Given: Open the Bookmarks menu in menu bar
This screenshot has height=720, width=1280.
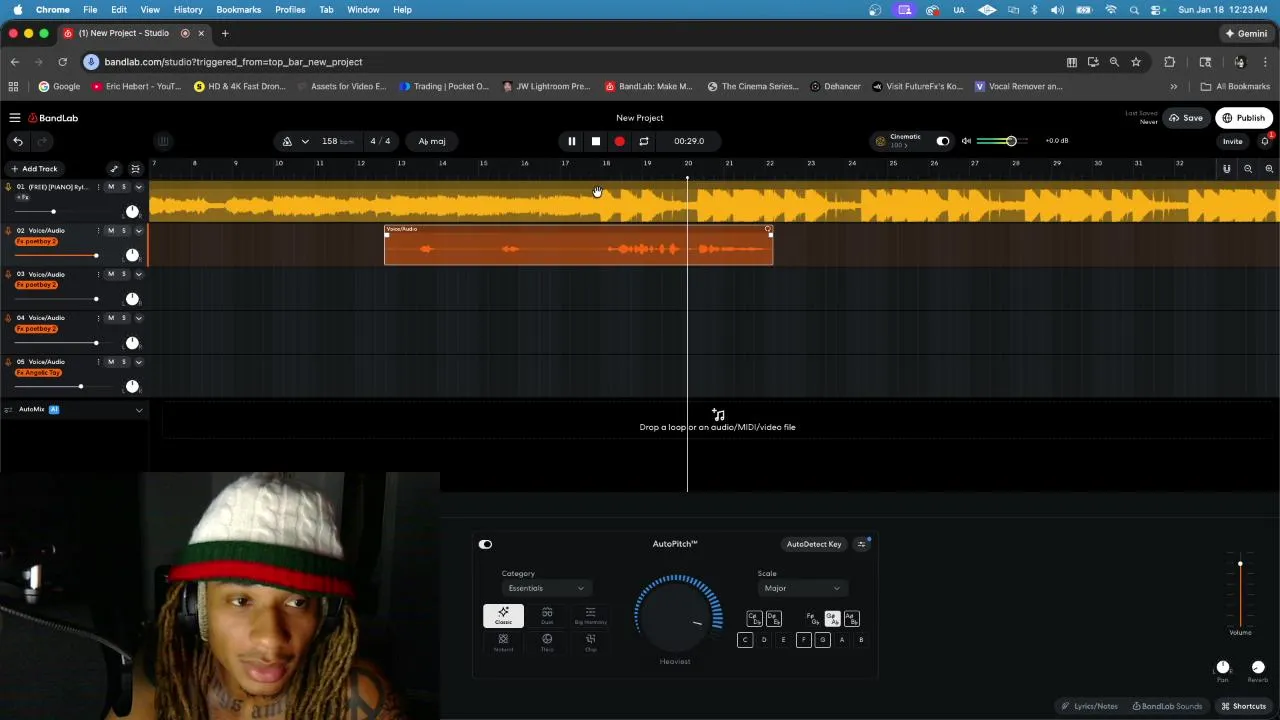Looking at the screenshot, I should coord(238,9).
